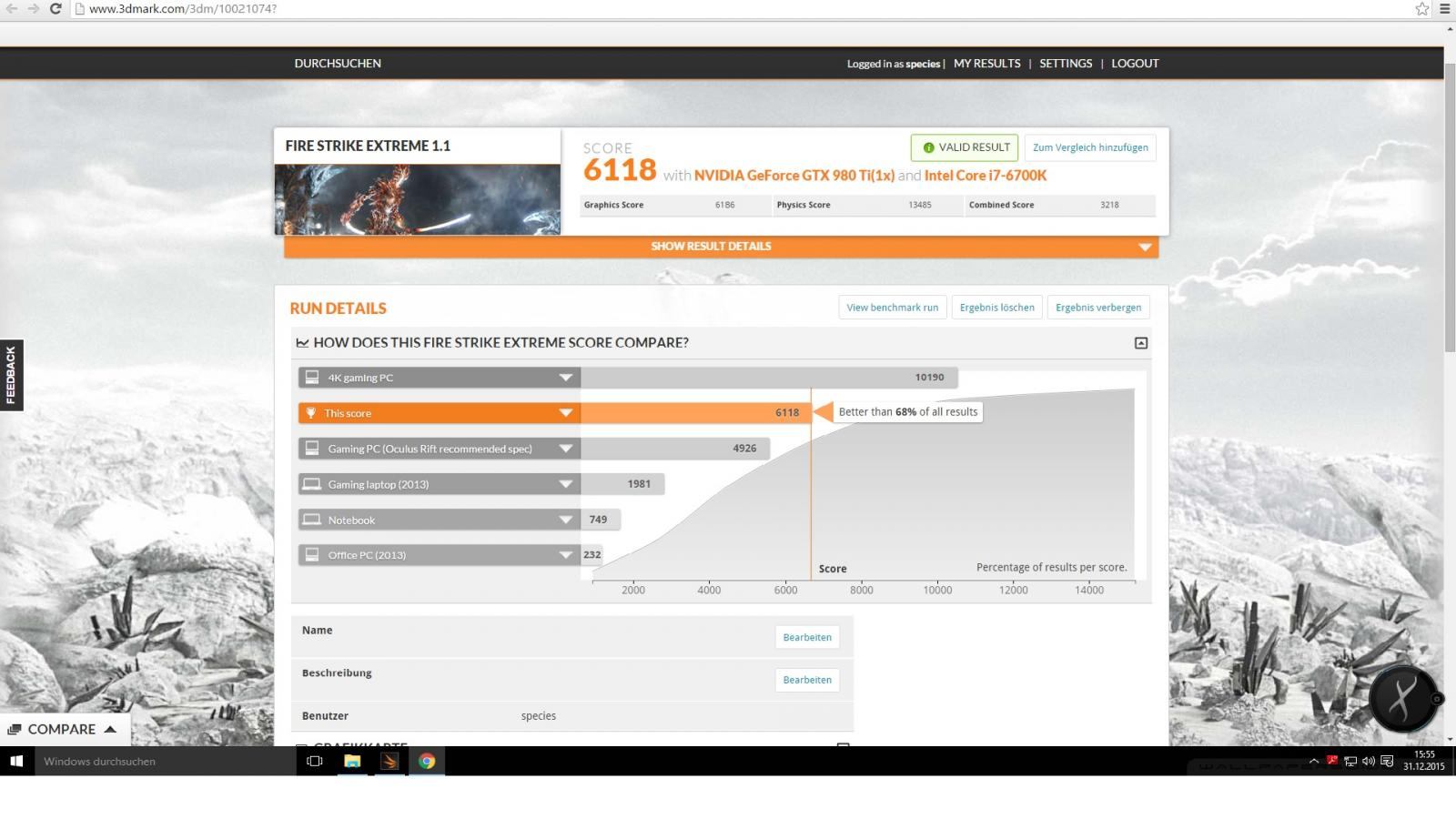
Task: Open the Chrome hamburger menu
Action: point(1444,8)
